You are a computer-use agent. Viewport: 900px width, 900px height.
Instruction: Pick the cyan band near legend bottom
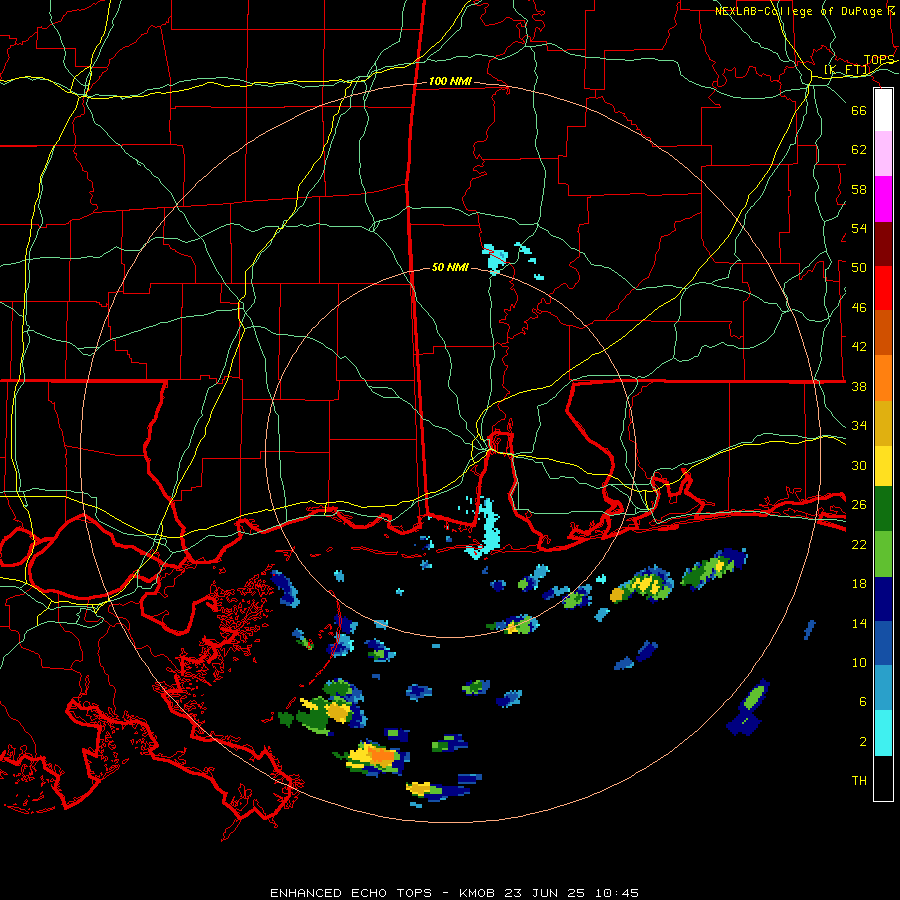[x=883, y=733]
